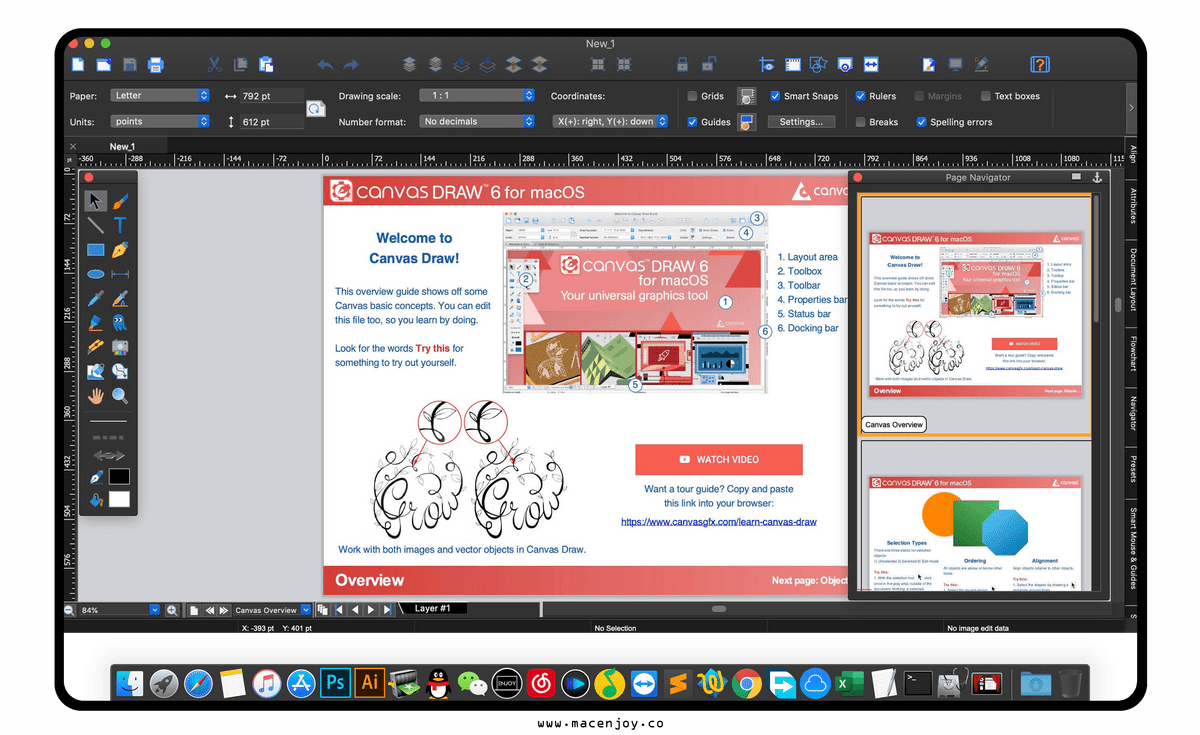1200x735 pixels.
Task: Select the arrow Selection tool in toolbox
Action: tap(96, 201)
